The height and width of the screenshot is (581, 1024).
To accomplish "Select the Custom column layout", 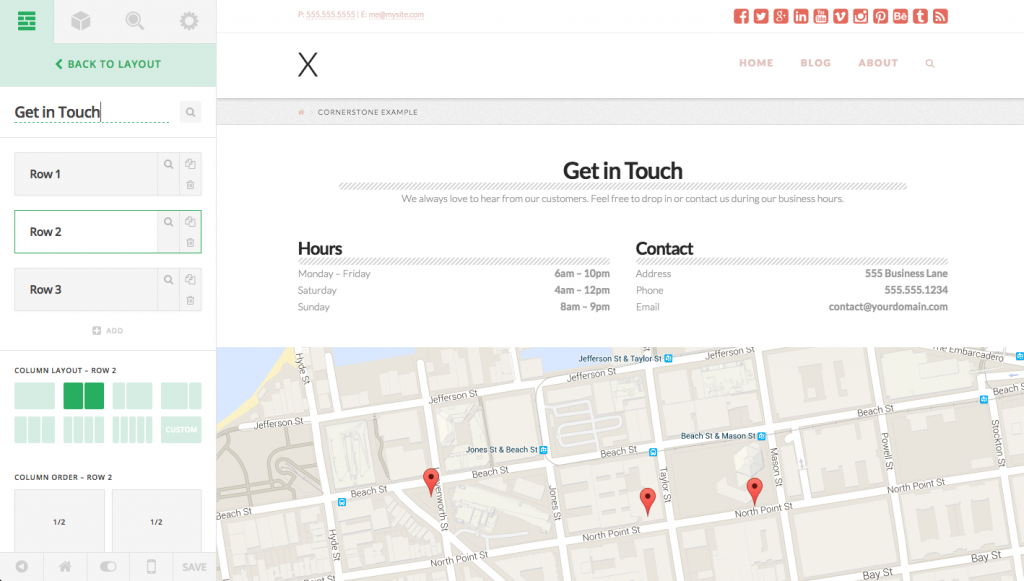I will coord(181,430).
